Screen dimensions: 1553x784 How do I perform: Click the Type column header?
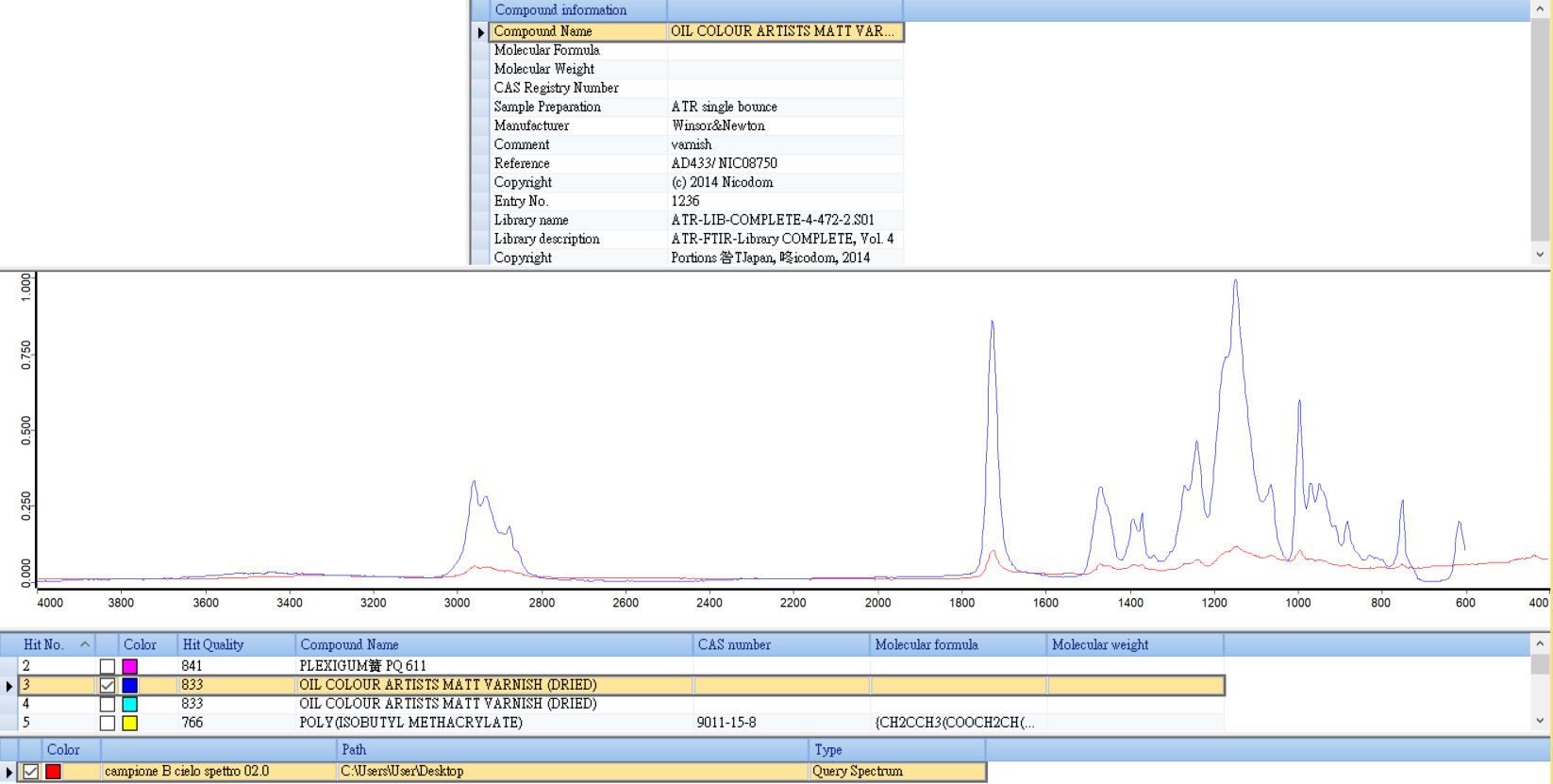point(897,750)
